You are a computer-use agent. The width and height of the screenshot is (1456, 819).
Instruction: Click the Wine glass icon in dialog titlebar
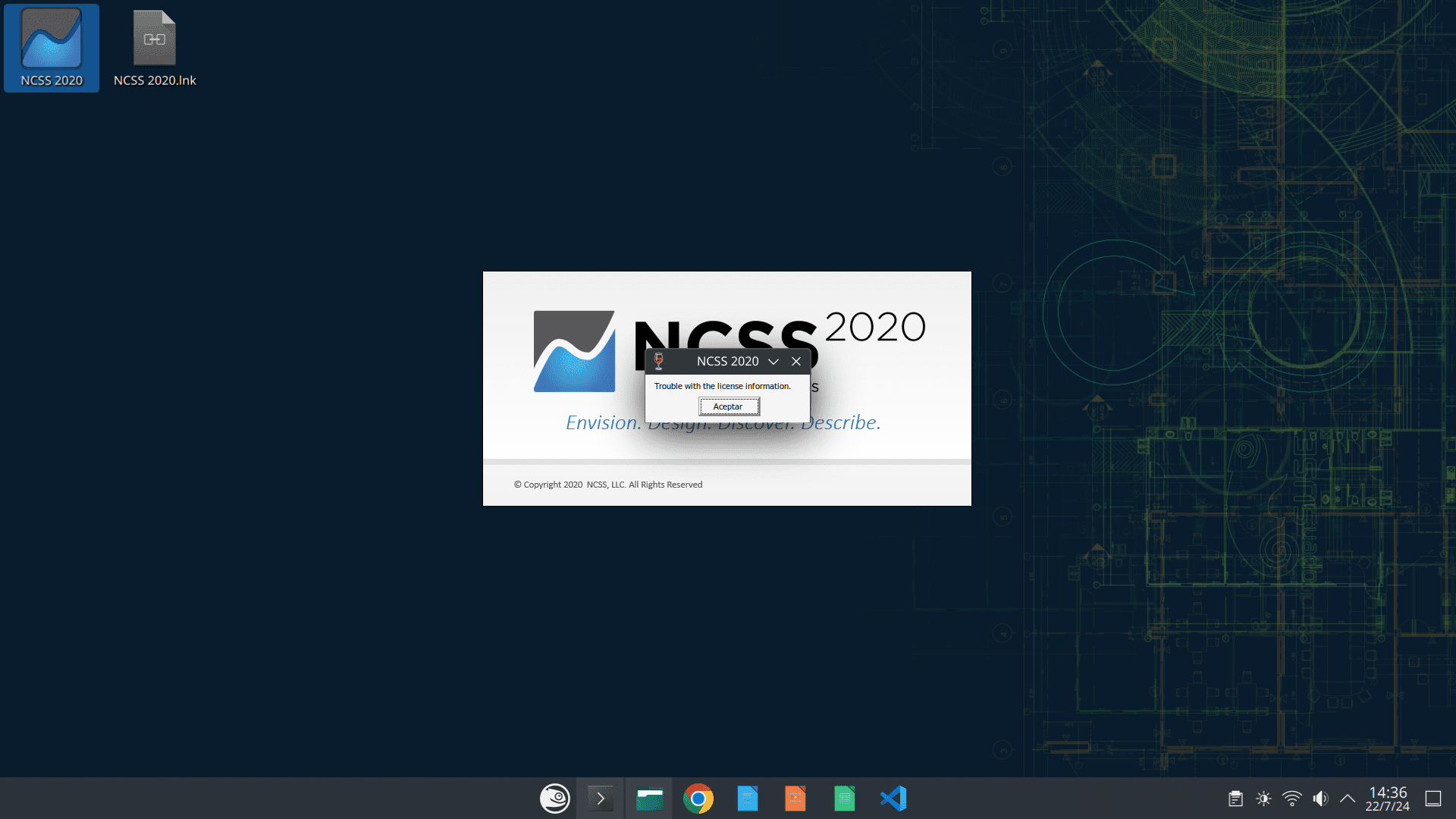point(659,362)
